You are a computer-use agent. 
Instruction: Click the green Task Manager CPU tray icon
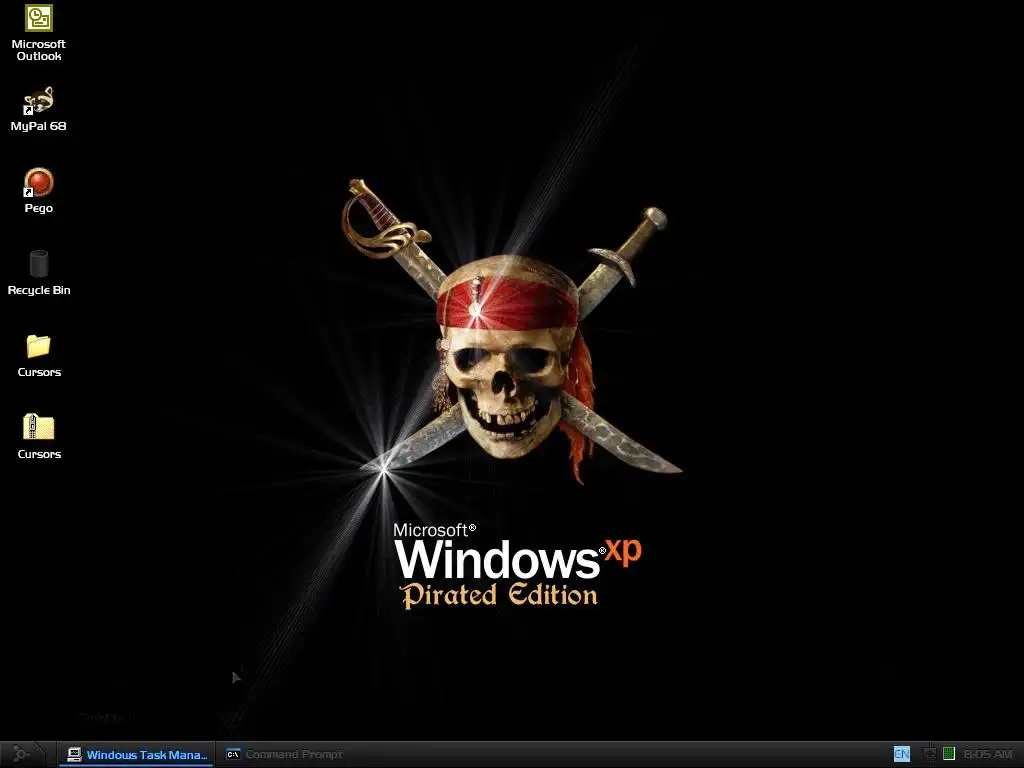coord(949,754)
